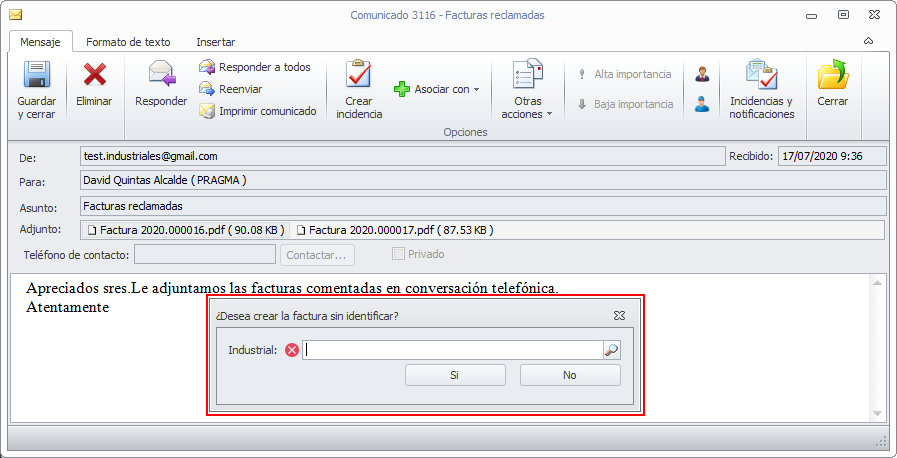Click the word Atentamente in the message body

coord(68,307)
